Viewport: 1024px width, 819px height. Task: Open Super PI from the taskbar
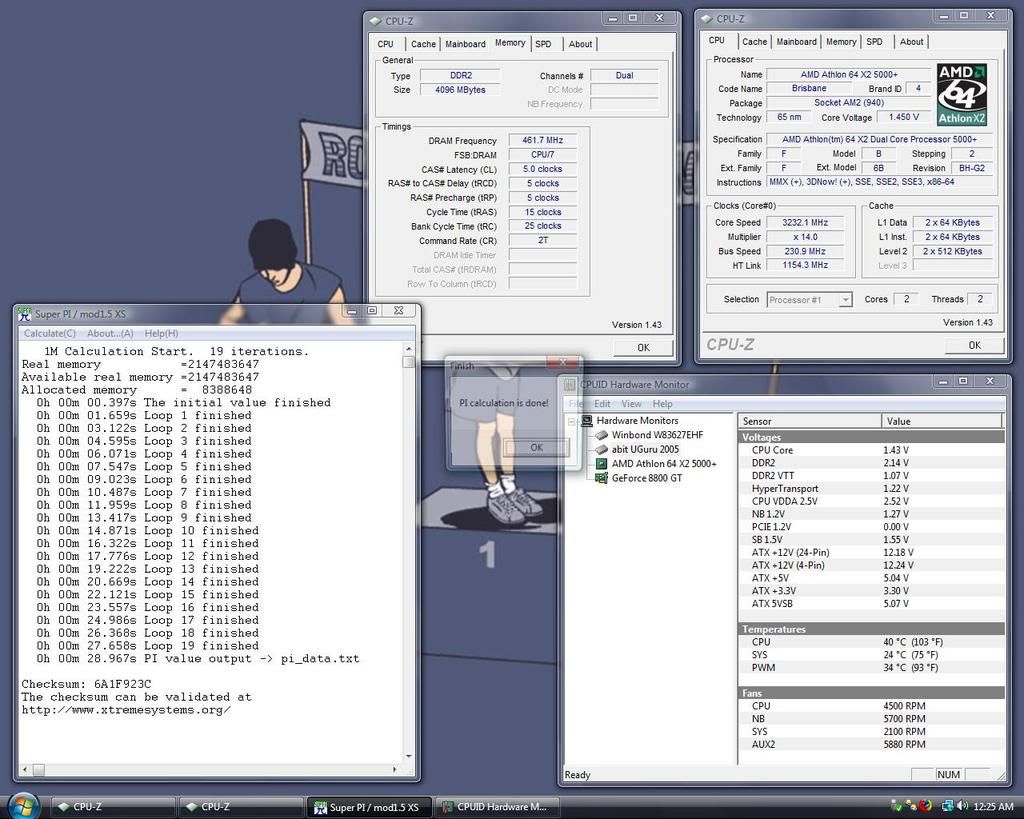point(369,807)
